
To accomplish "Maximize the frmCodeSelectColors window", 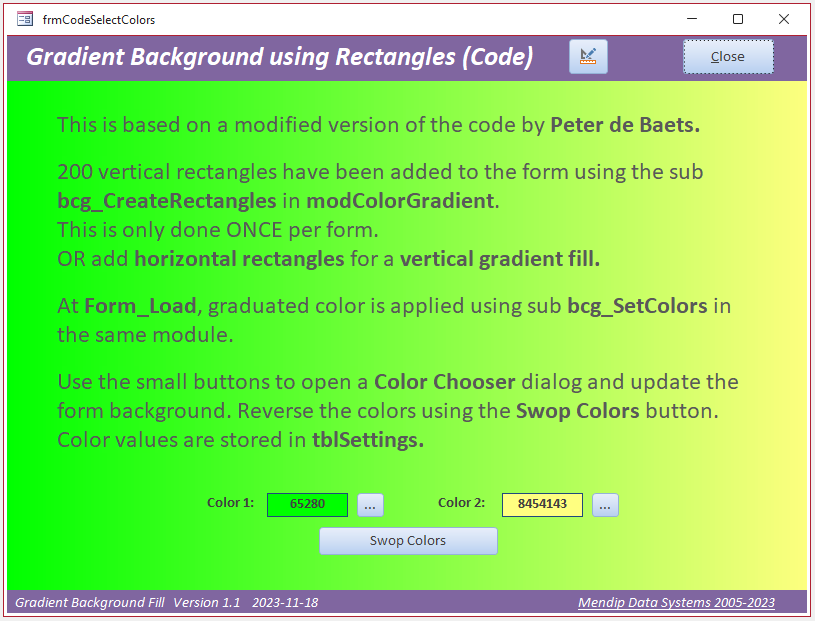I will pos(738,19).
